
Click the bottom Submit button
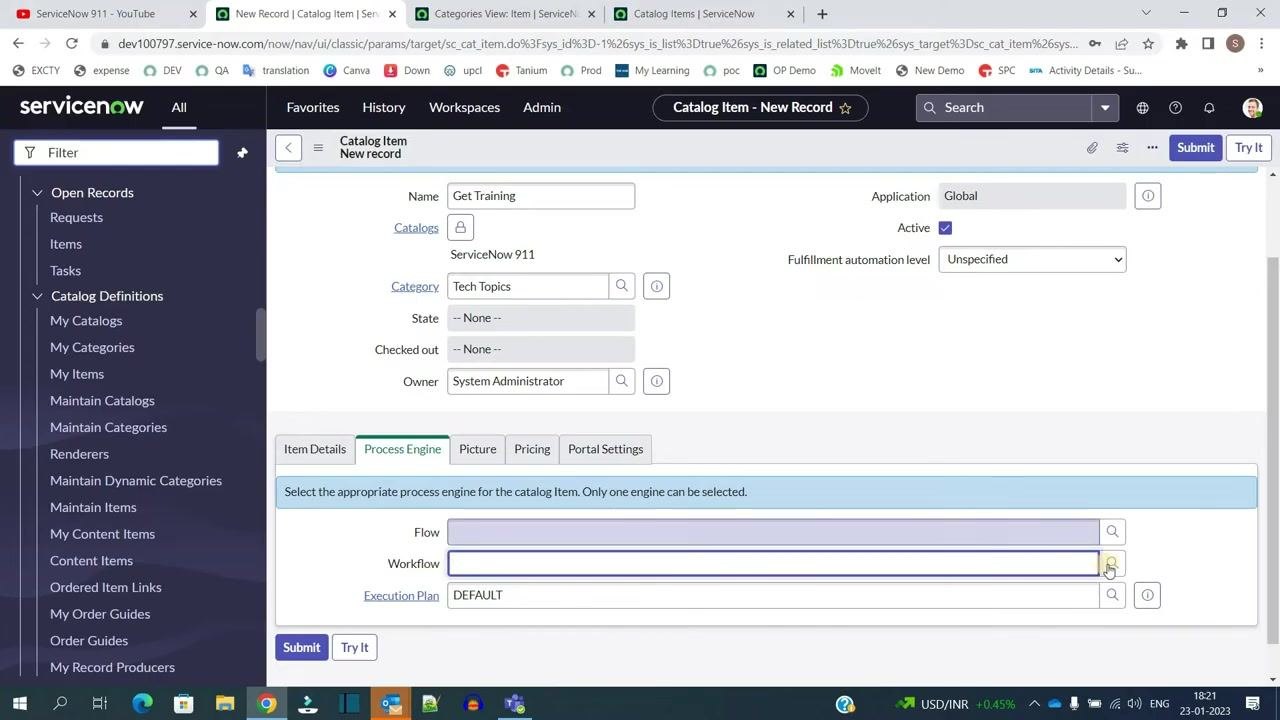click(301, 648)
